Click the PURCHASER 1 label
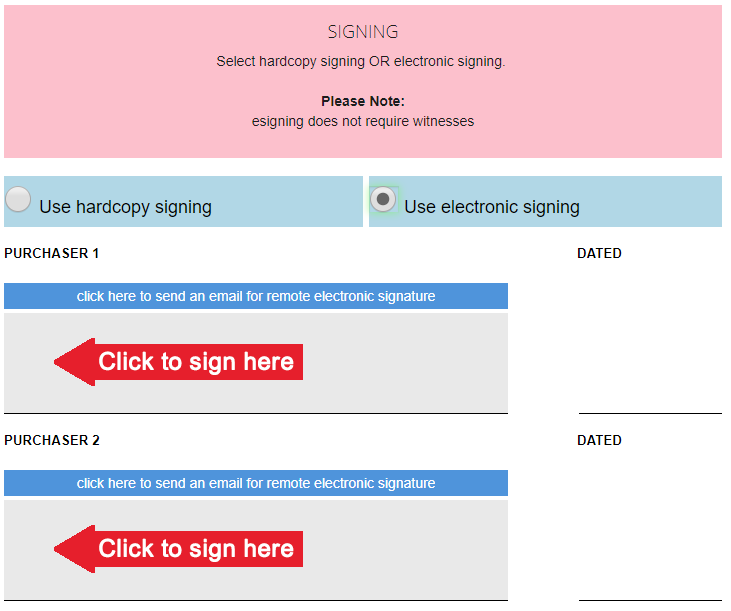 (x=52, y=253)
